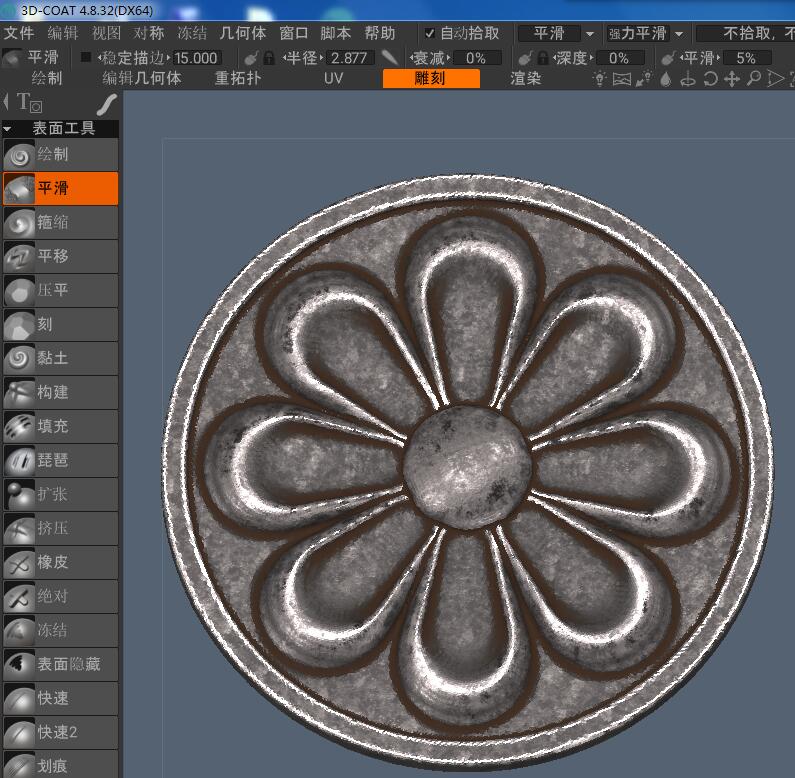The height and width of the screenshot is (778, 795).
Task: Click the water droplet icon
Action: point(666,79)
